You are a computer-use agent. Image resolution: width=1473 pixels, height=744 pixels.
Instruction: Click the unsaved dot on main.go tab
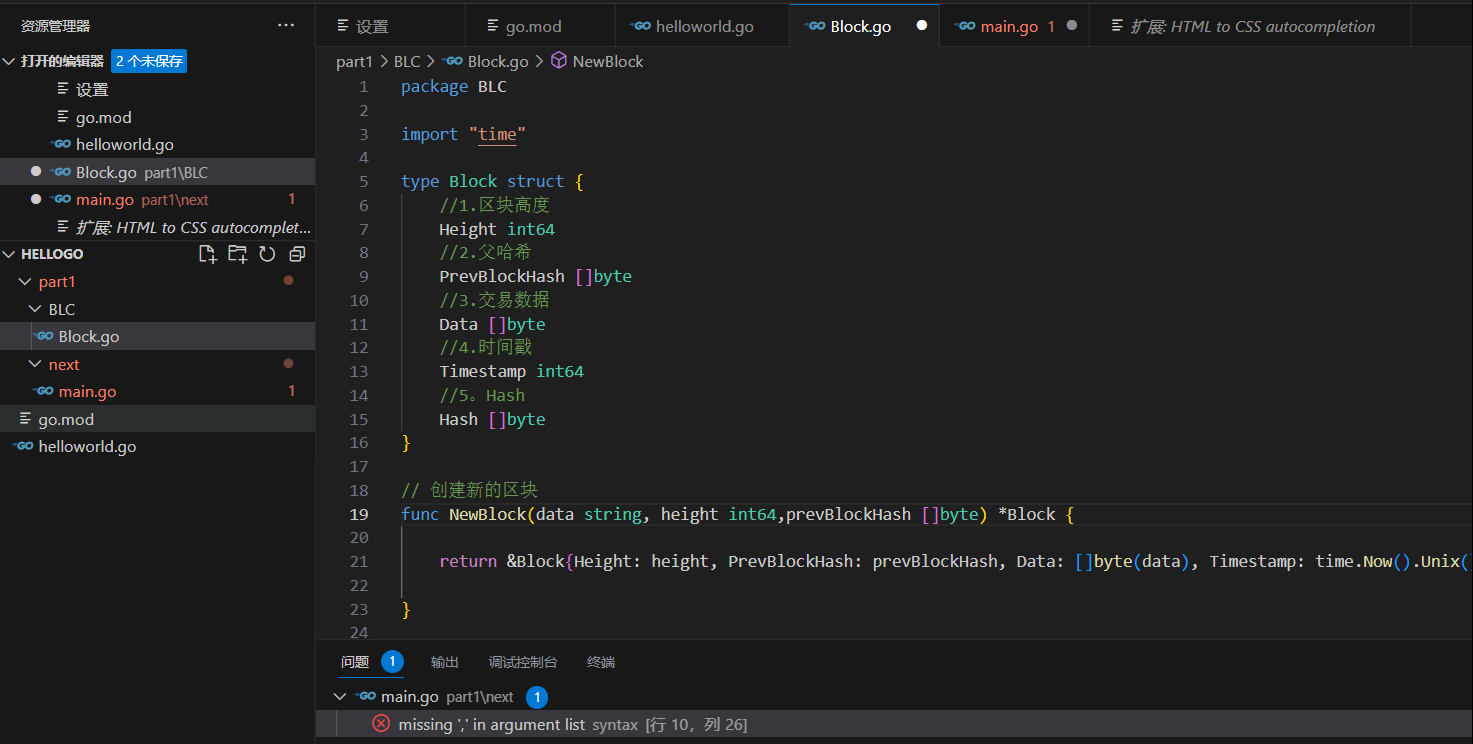(1072, 26)
